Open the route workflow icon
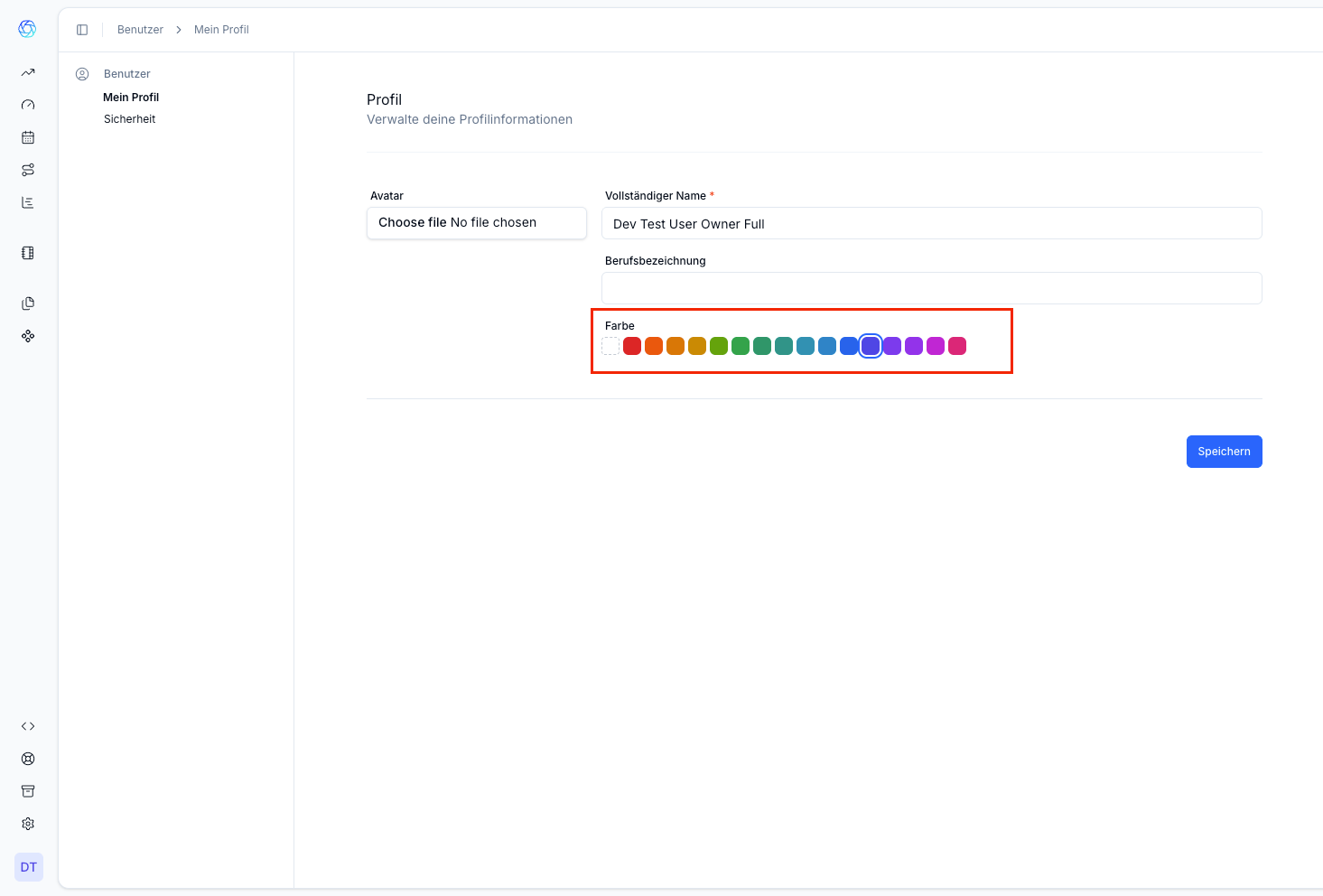Screen dimensions: 1323x896 pyautogui.click(x=28, y=170)
